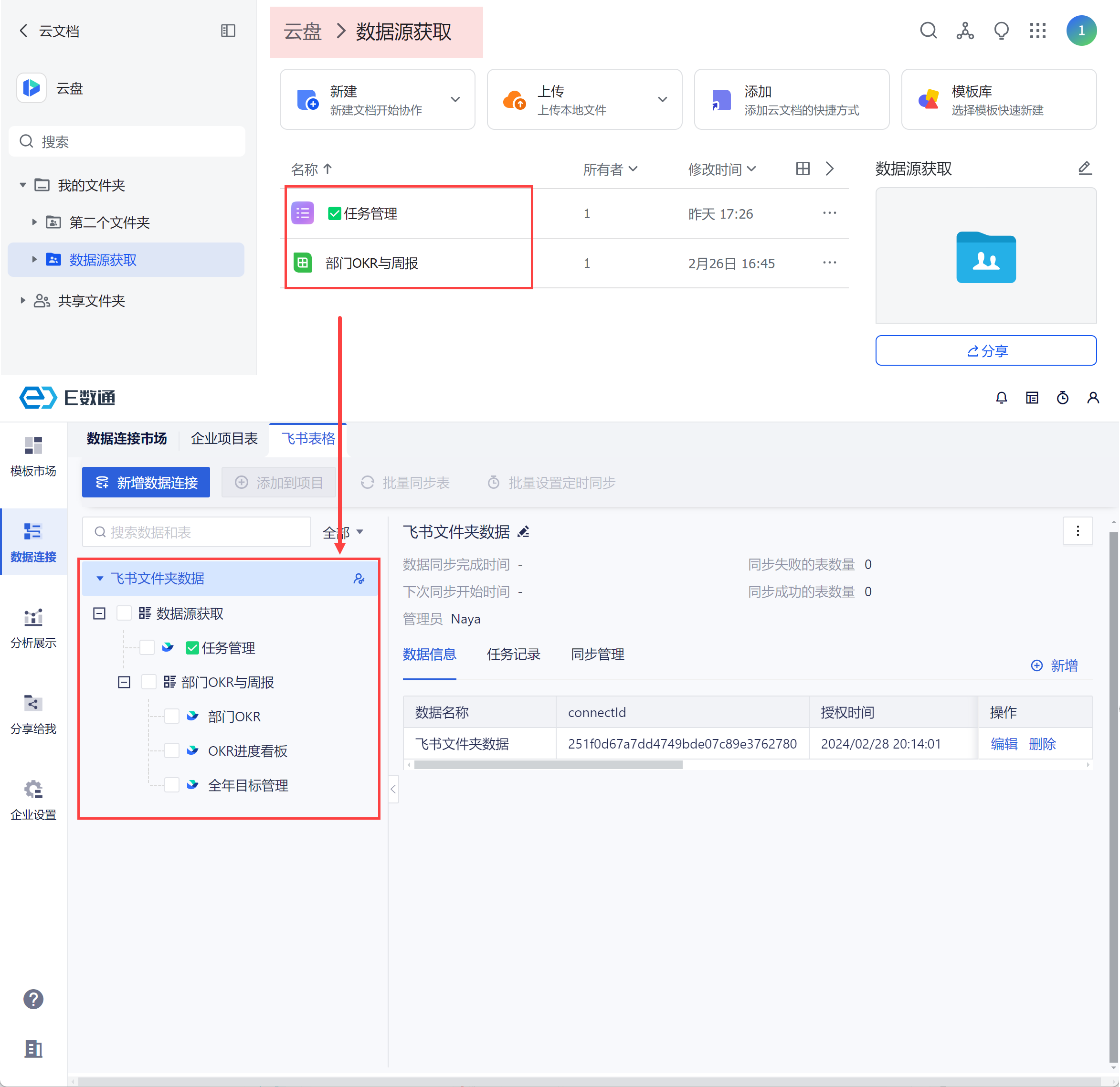1120x1087 pixels.
Task: Check the 部门OKR table checkbox
Action: (x=171, y=716)
